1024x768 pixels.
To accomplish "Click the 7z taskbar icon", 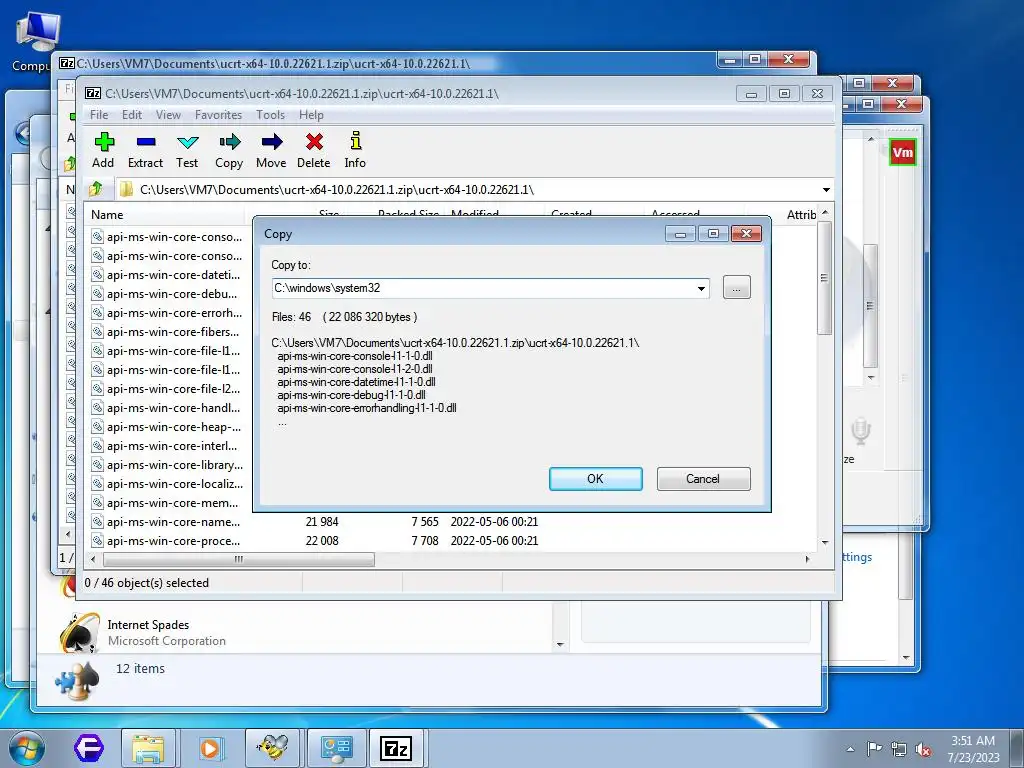I will point(396,748).
